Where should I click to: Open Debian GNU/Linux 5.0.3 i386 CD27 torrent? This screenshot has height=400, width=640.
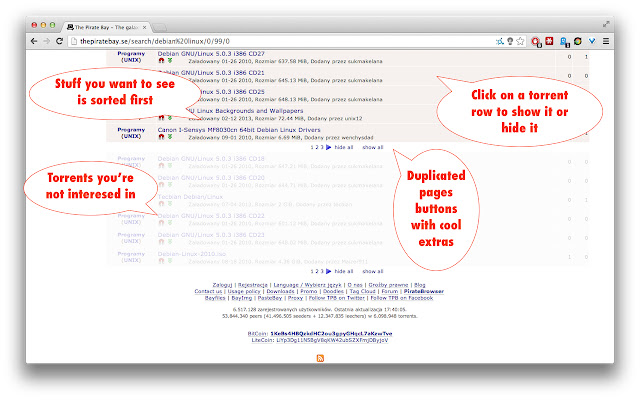point(211,53)
